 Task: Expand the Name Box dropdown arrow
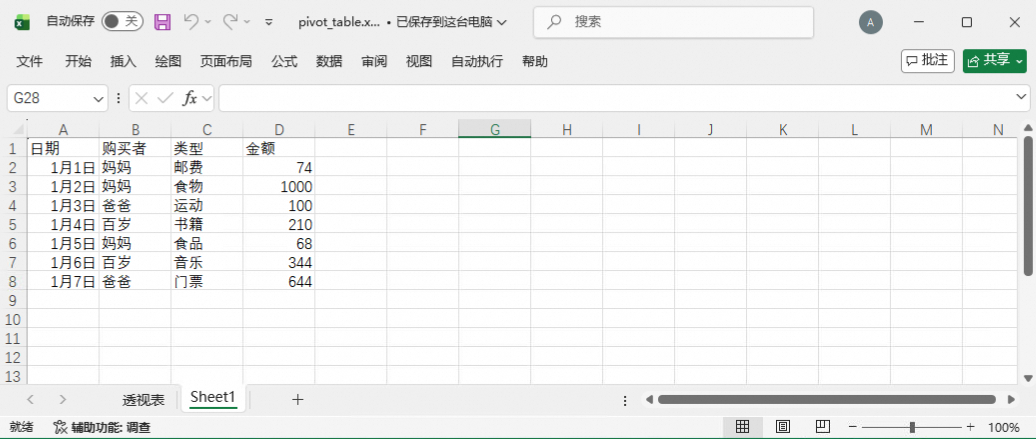[x=99, y=99]
